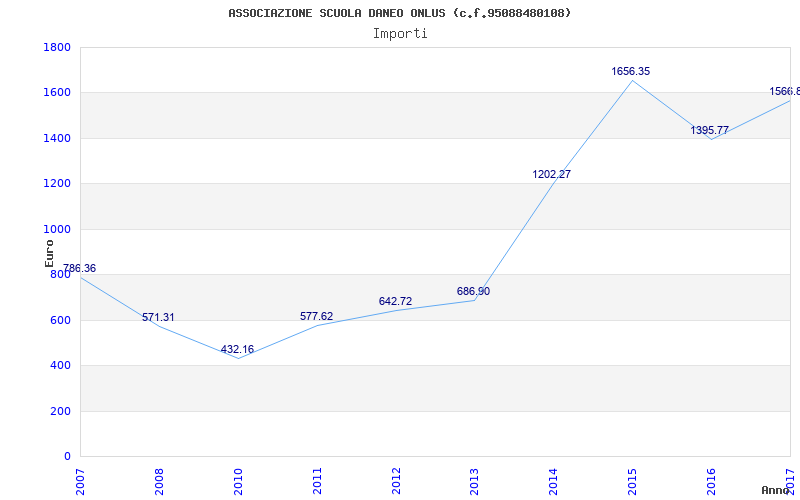Select the 2008 x-axis label
800x500 pixels.
pyautogui.click(x=160, y=481)
